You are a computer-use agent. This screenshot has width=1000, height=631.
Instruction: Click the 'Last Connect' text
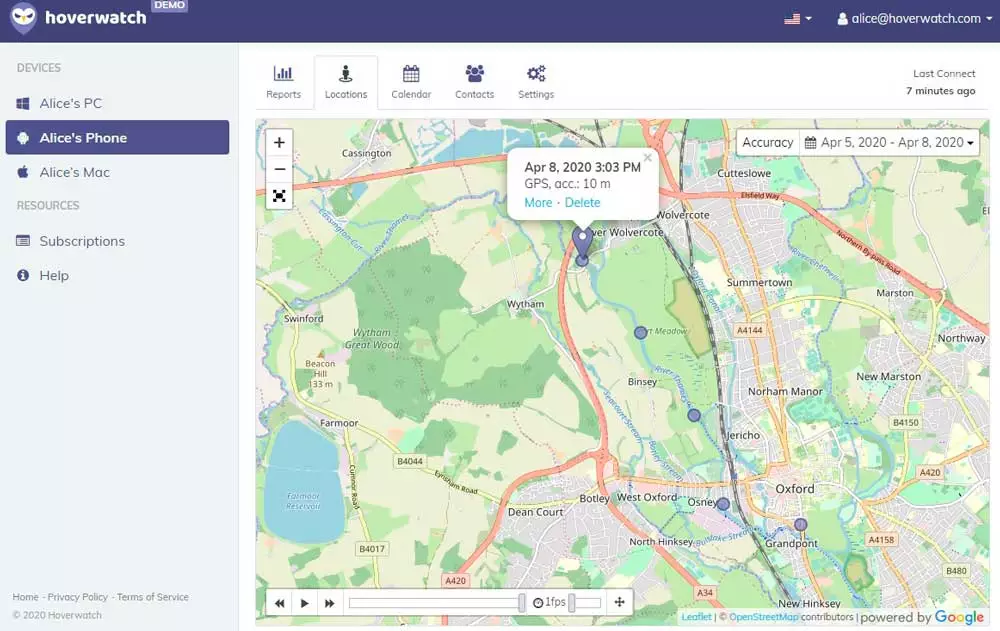[944, 73]
